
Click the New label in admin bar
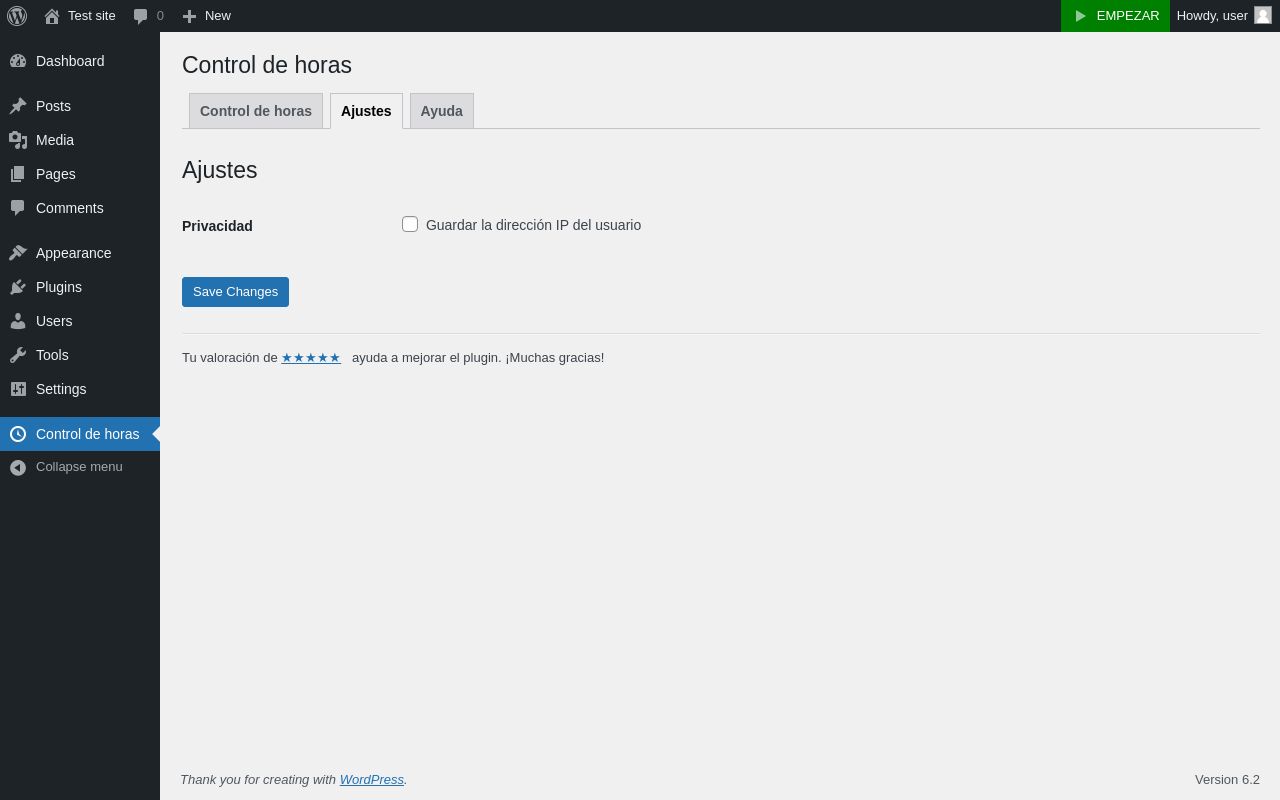point(218,16)
